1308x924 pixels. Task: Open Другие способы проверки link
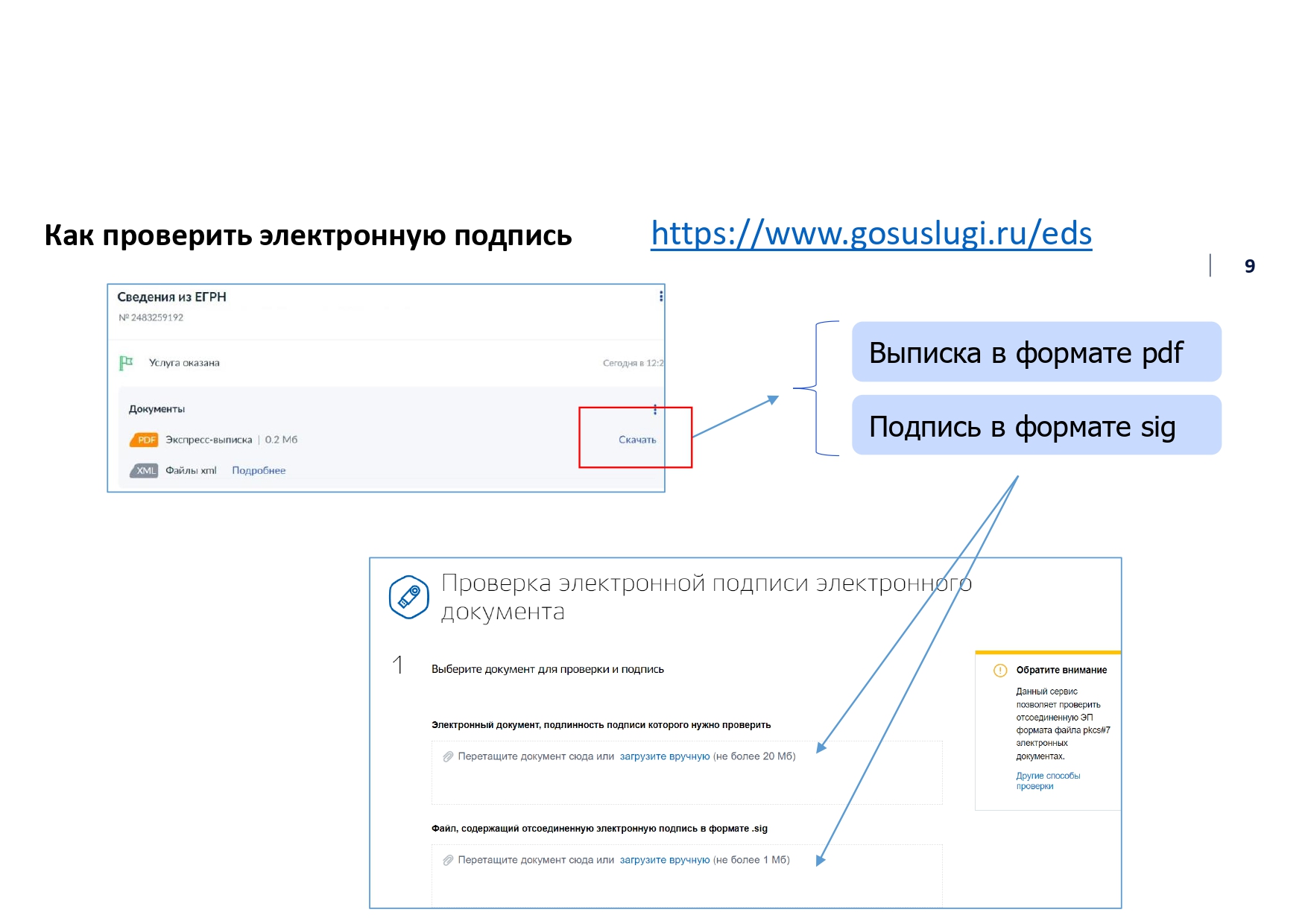click(x=1048, y=781)
